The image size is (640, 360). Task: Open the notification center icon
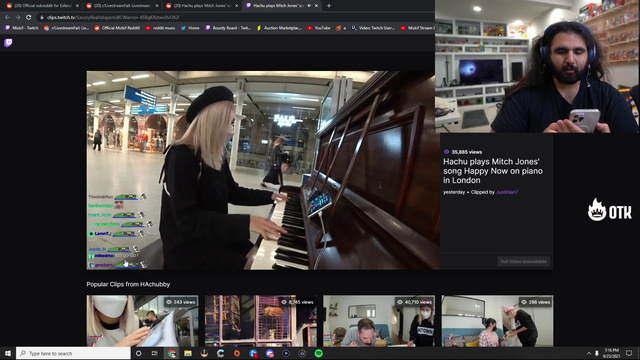click(629, 353)
